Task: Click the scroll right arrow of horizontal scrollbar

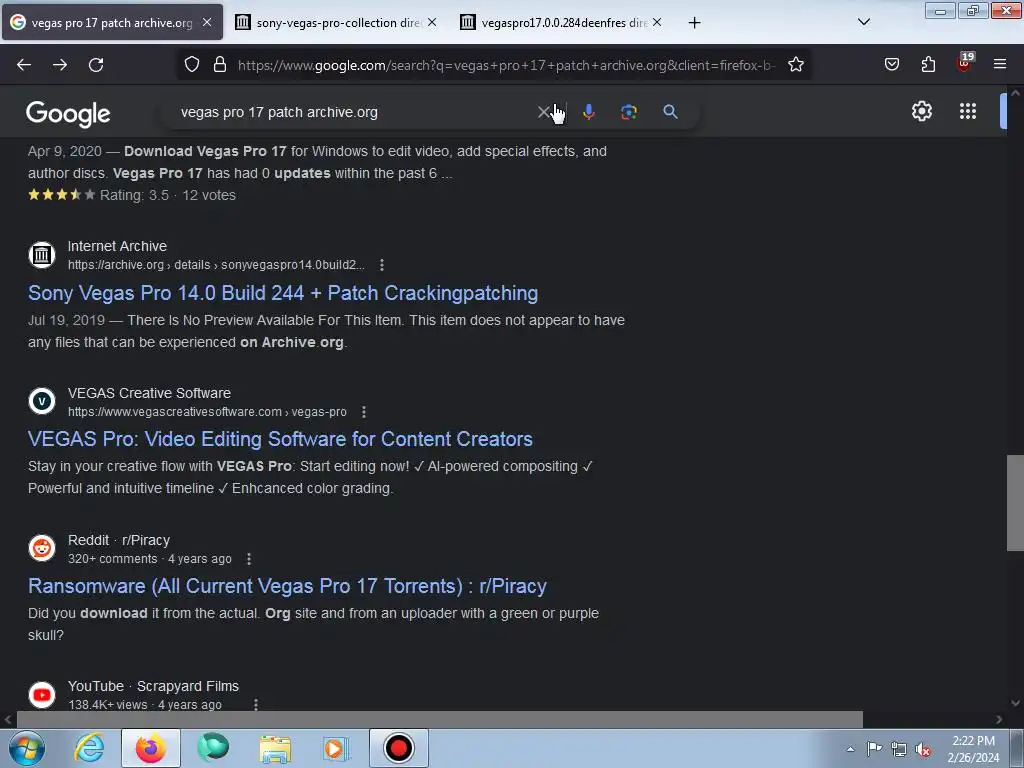Action: (999, 720)
